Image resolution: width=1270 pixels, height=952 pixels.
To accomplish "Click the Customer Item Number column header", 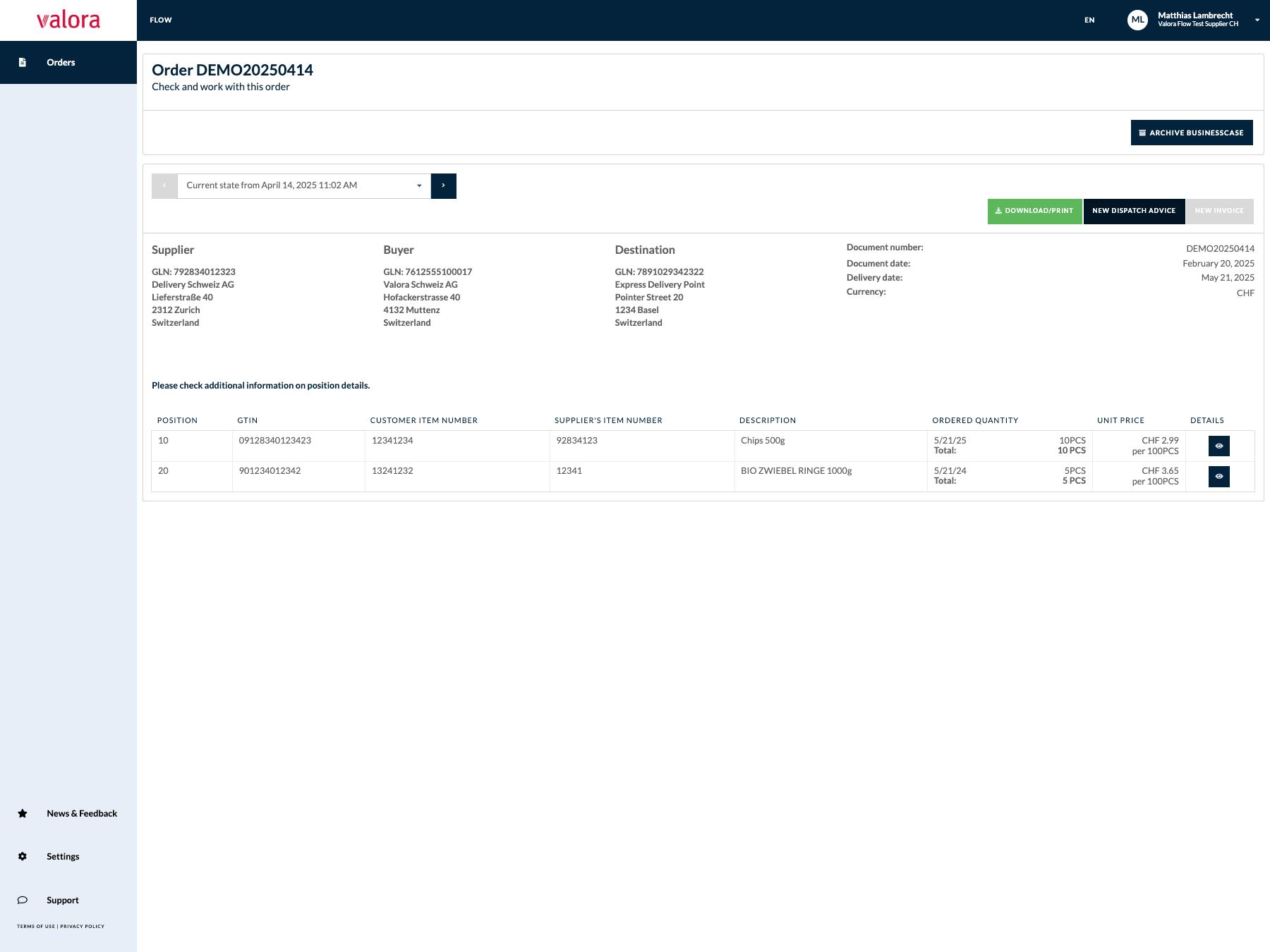I will 424,420.
